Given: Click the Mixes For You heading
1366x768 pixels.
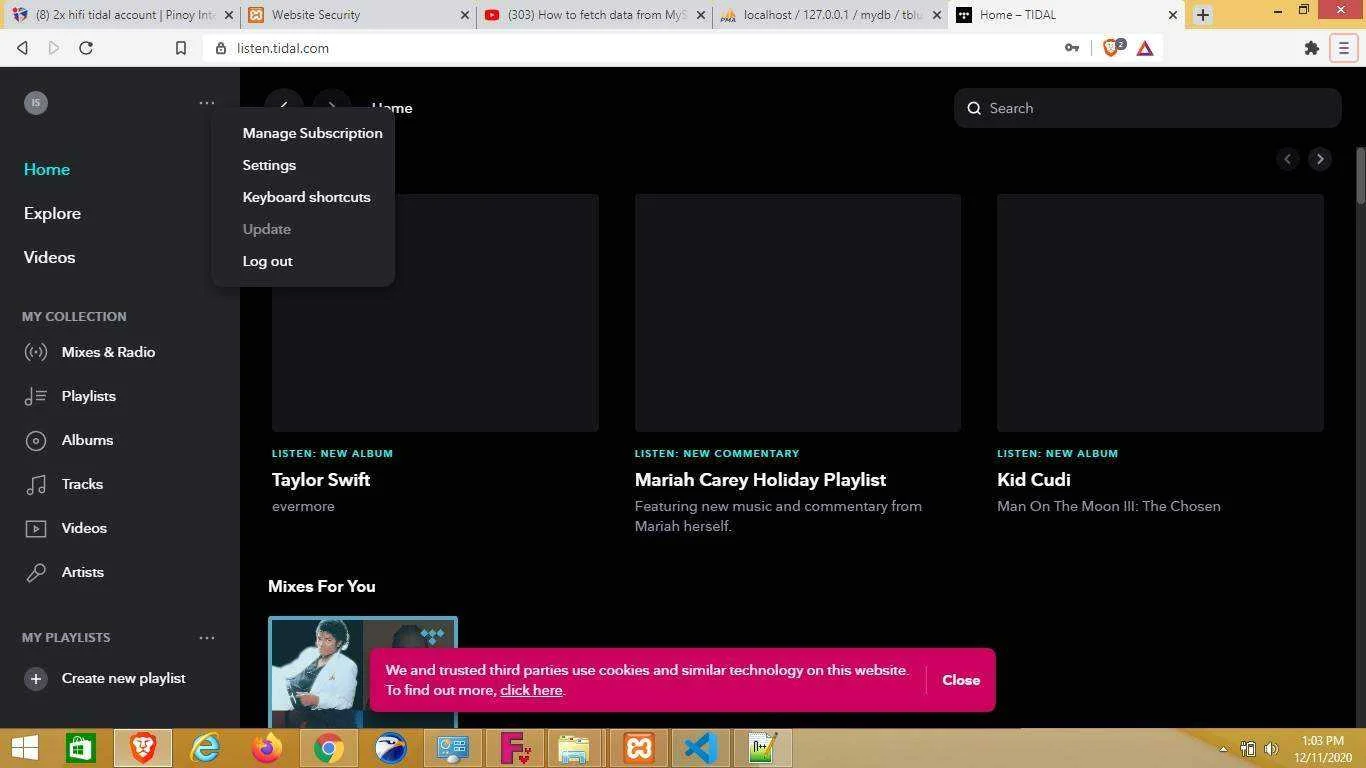Looking at the screenshot, I should pyautogui.click(x=322, y=586).
